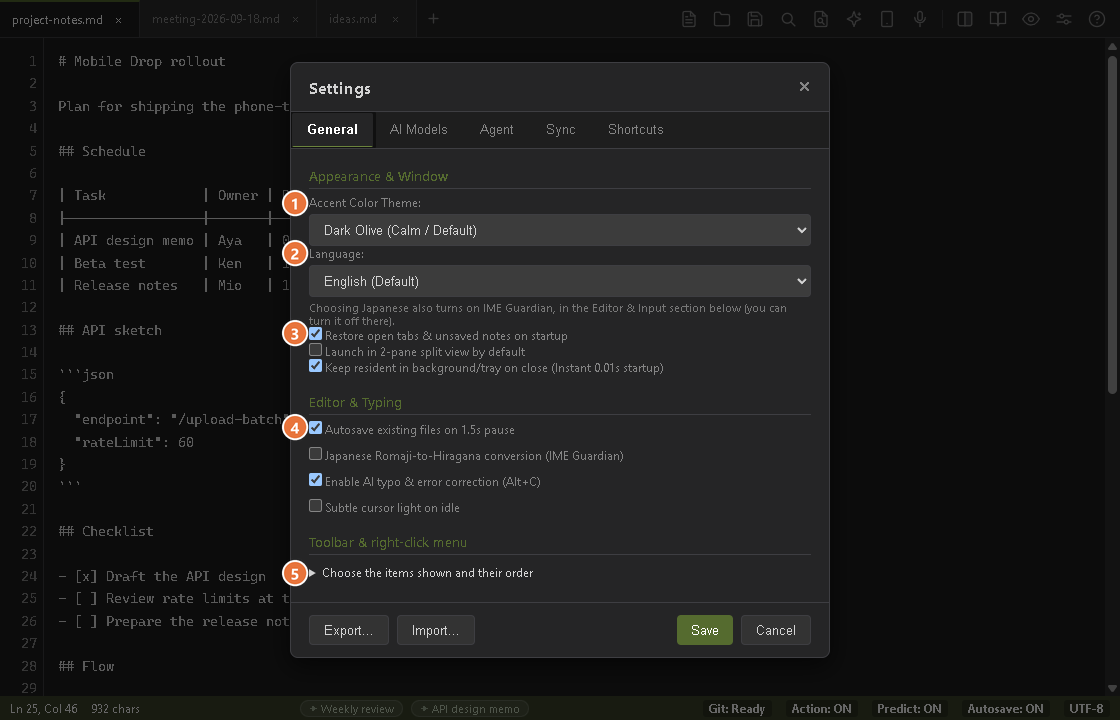This screenshot has width=1120, height=720.
Task: Click the new document icon in toolbar
Action: coord(689,19)
